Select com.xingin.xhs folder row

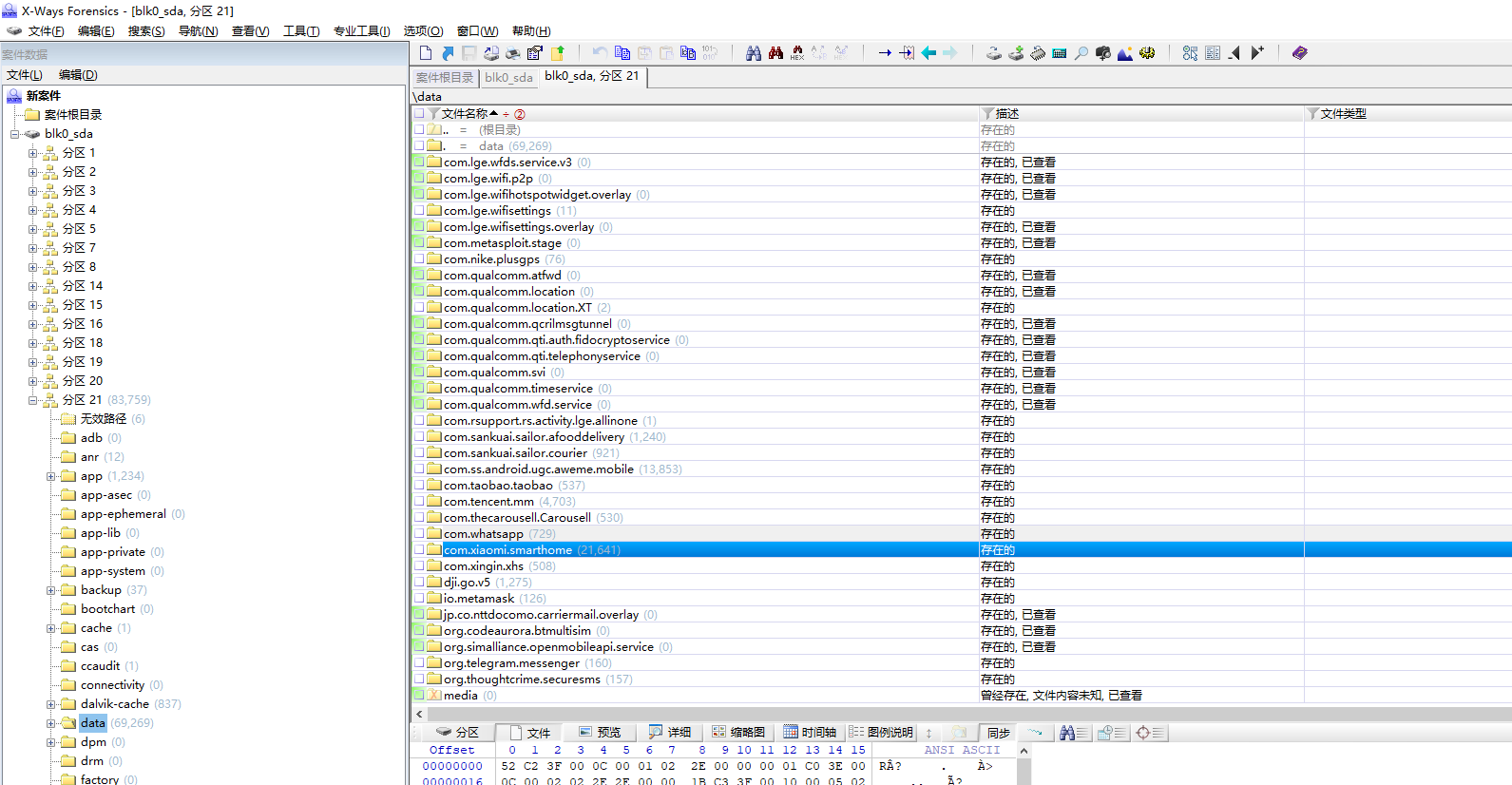pos(962,566)
